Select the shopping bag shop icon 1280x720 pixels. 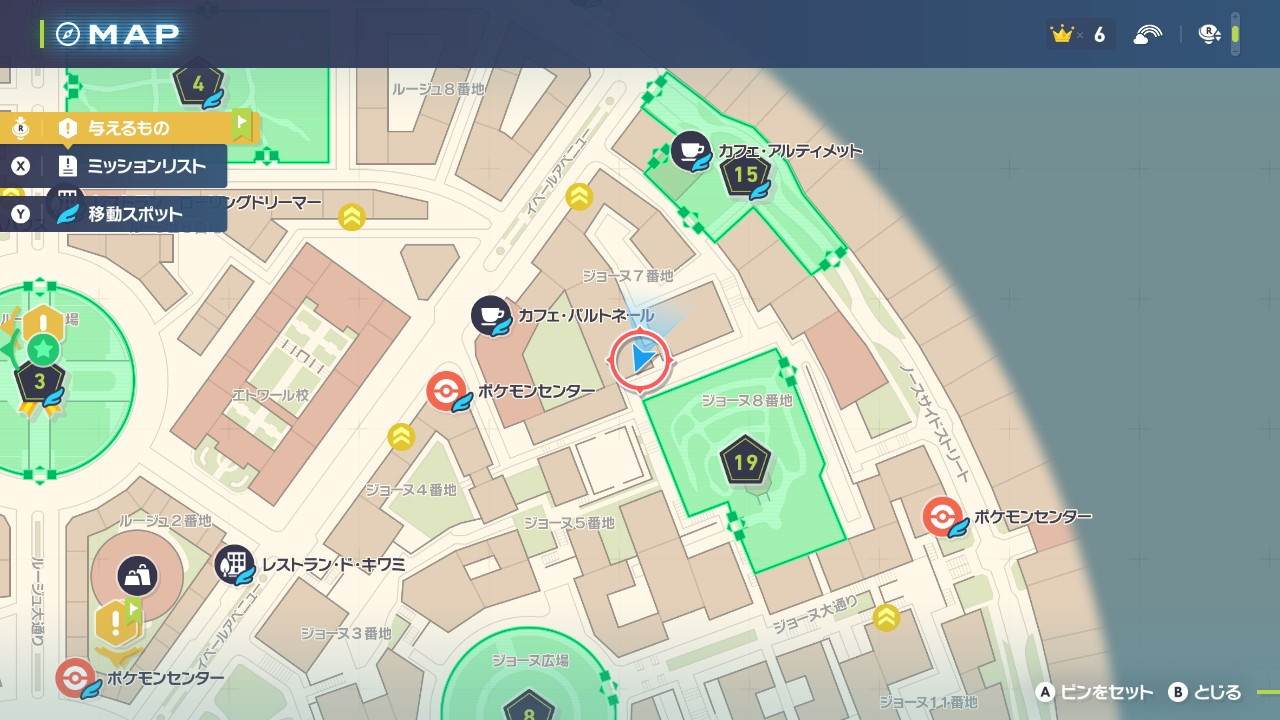(137, 575)
